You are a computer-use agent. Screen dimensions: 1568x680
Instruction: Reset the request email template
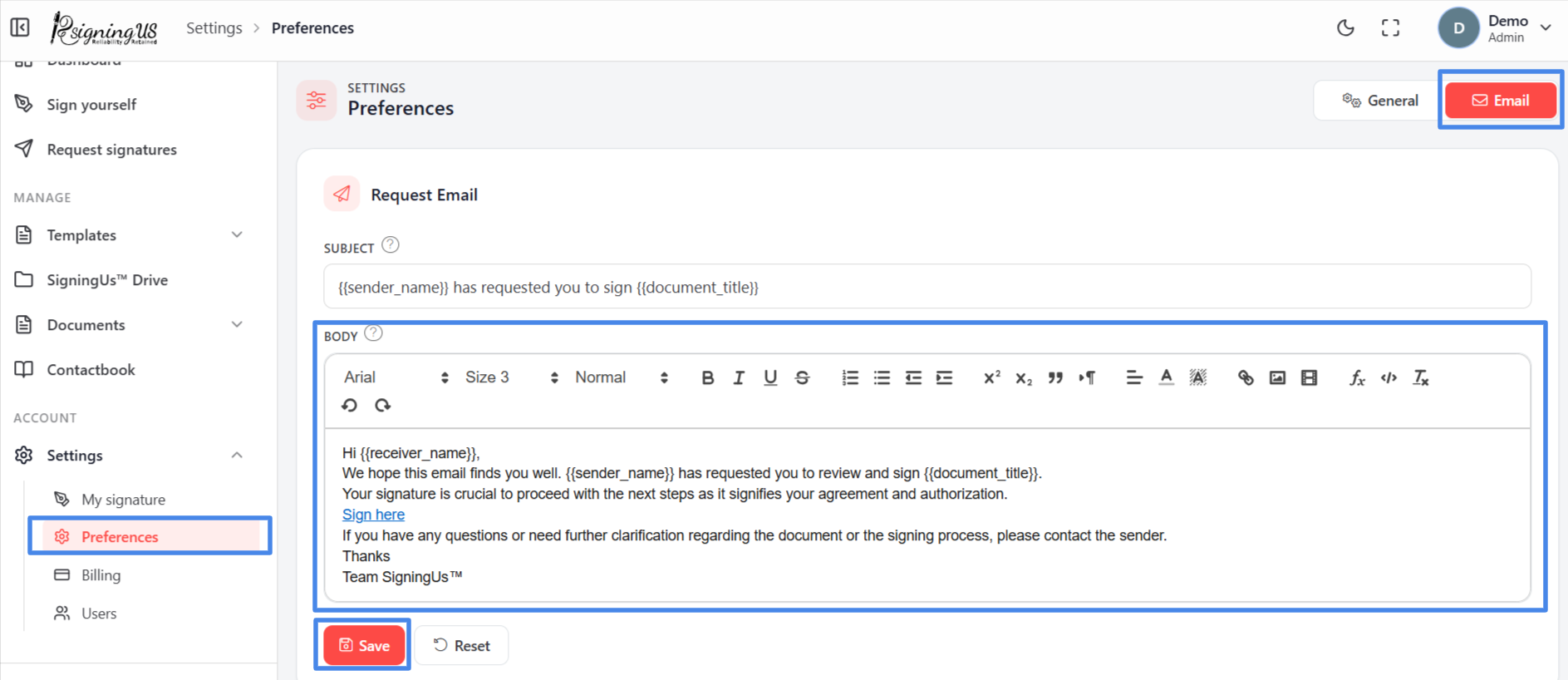[x=462, y=645]
